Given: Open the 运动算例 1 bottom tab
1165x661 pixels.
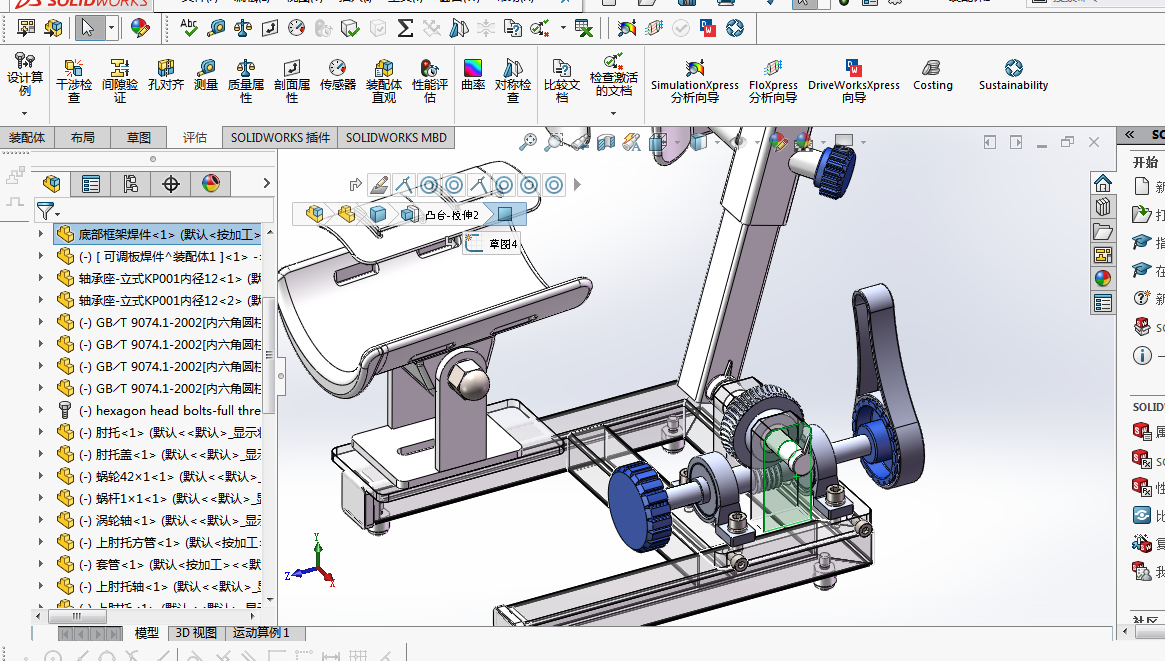Looking at the screenshot, I should tap(261, 633).
